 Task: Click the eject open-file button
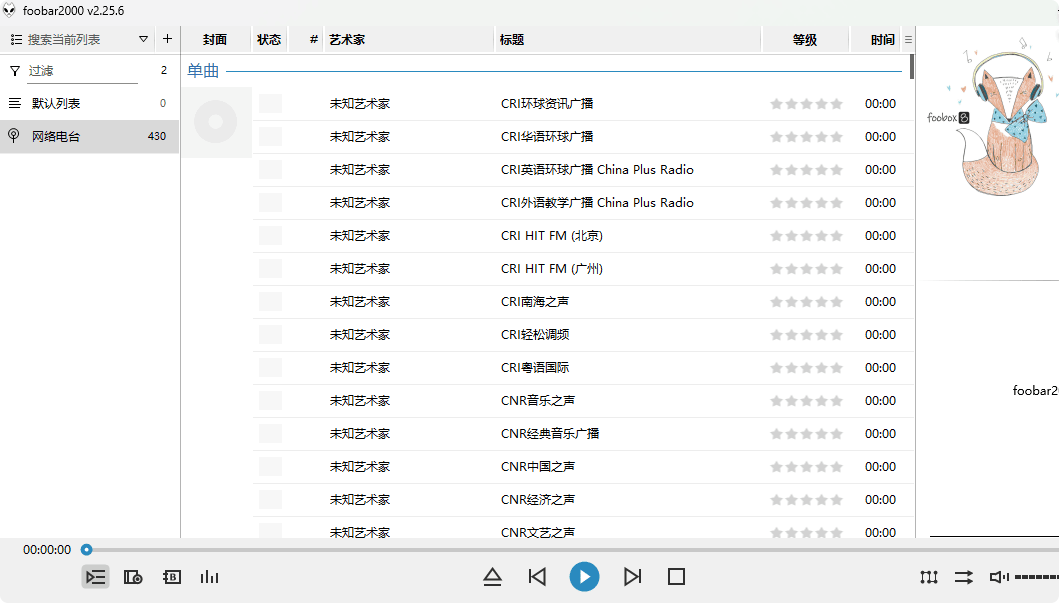(x=492, y=577)
